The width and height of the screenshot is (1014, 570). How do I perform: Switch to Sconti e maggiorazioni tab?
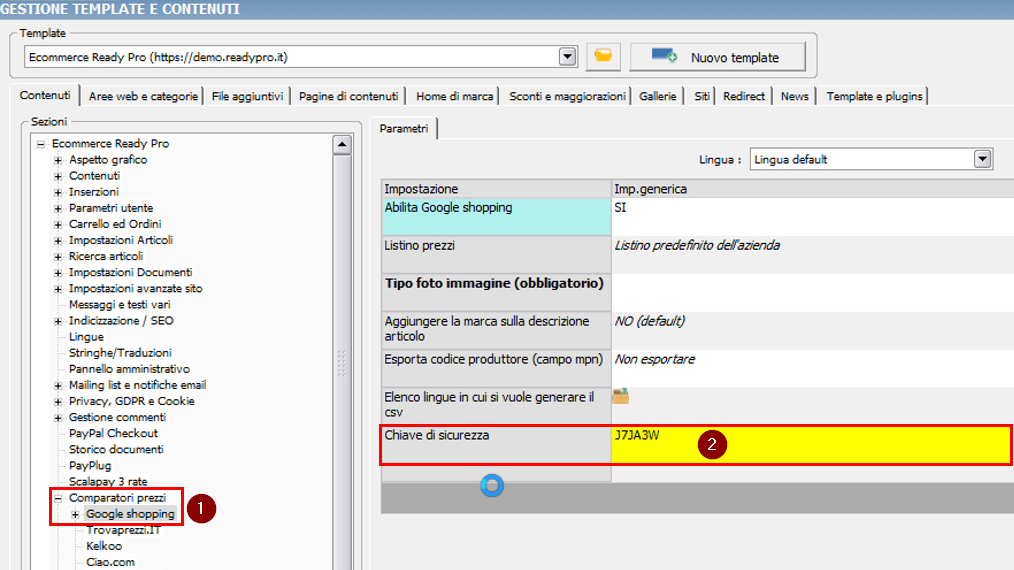coord(566,96)
